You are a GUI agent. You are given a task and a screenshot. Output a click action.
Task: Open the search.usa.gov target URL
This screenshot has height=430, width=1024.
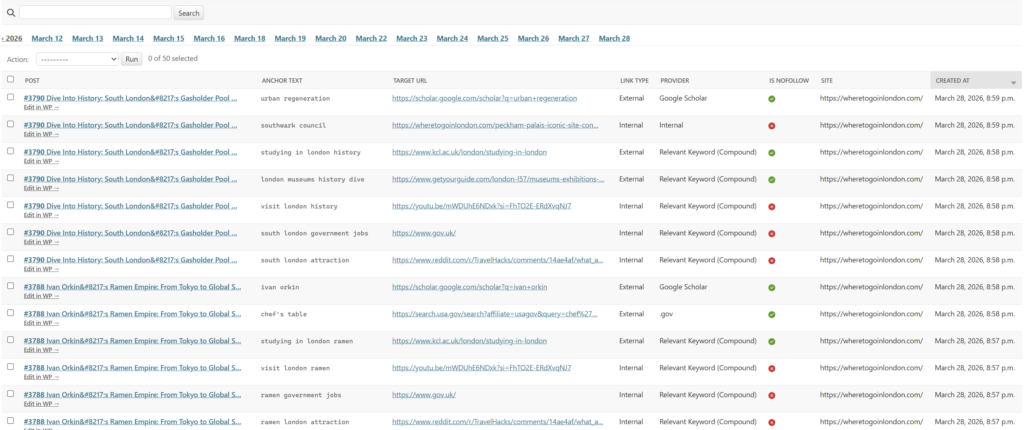pos(495,314)
